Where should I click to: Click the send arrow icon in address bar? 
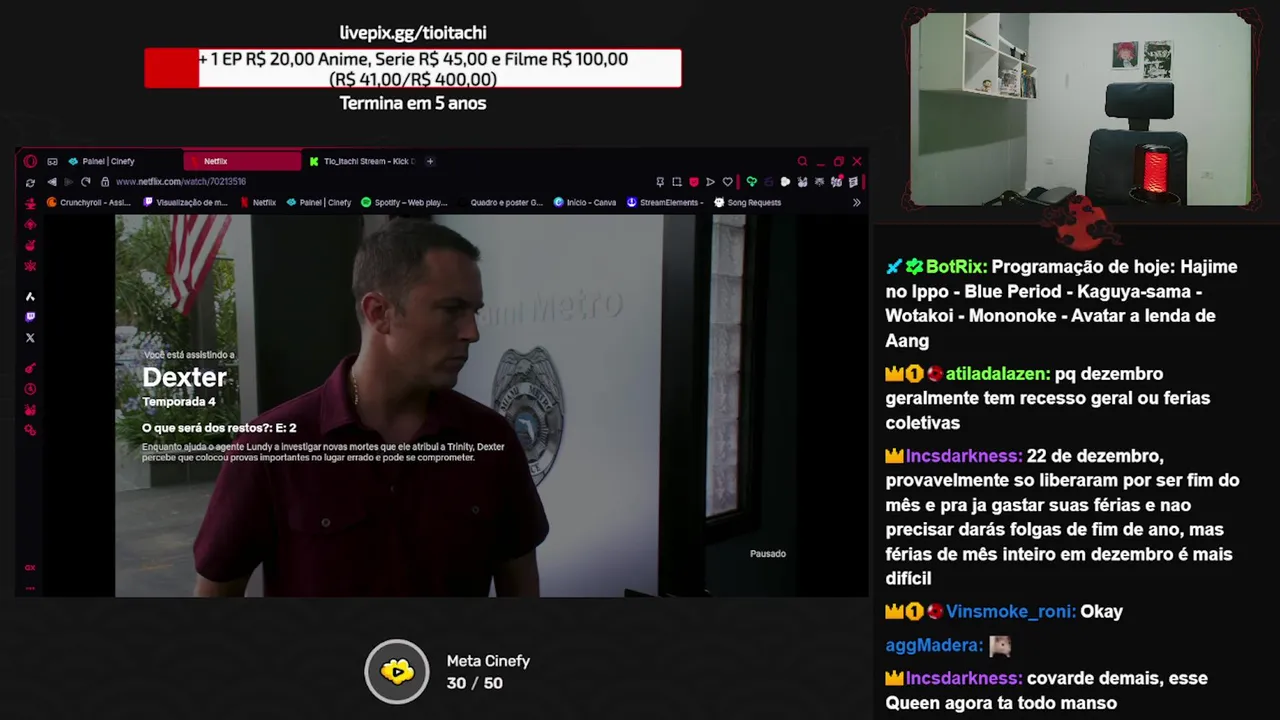pyautogui.click(x=710, y=182)
